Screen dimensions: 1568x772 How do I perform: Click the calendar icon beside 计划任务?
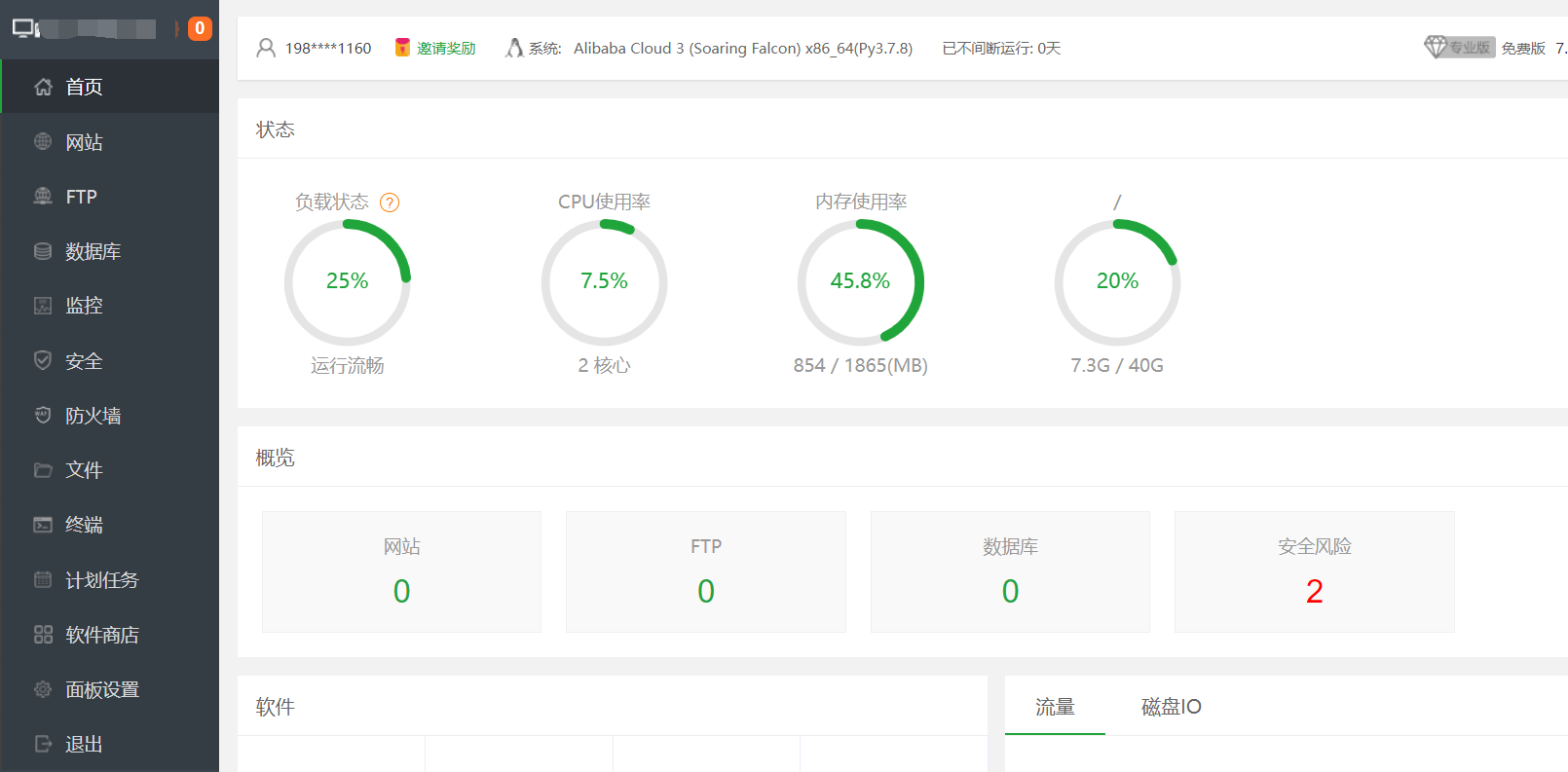coord(43,579)
